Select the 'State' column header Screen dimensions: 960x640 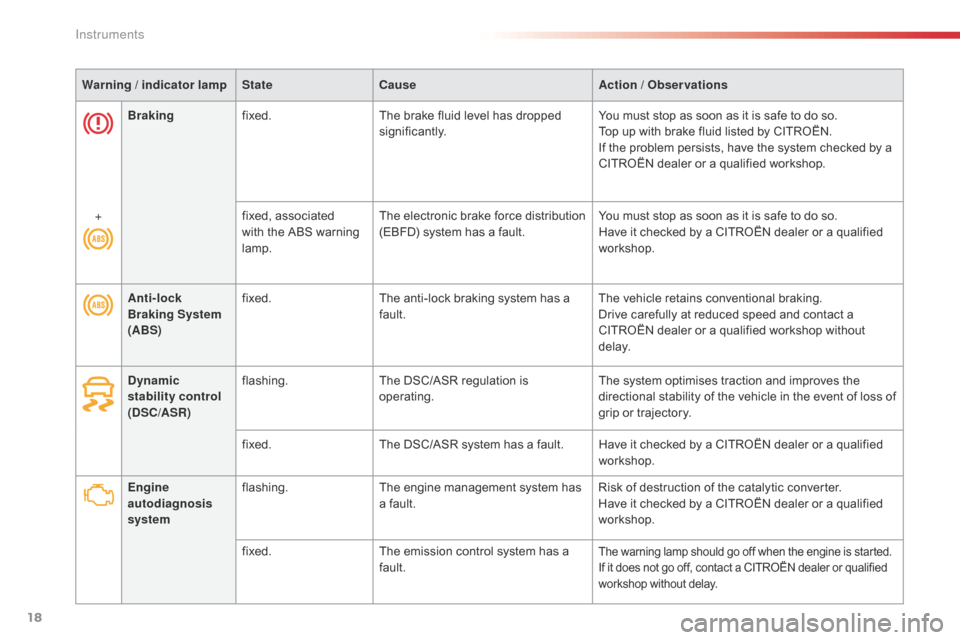[257, 85]
